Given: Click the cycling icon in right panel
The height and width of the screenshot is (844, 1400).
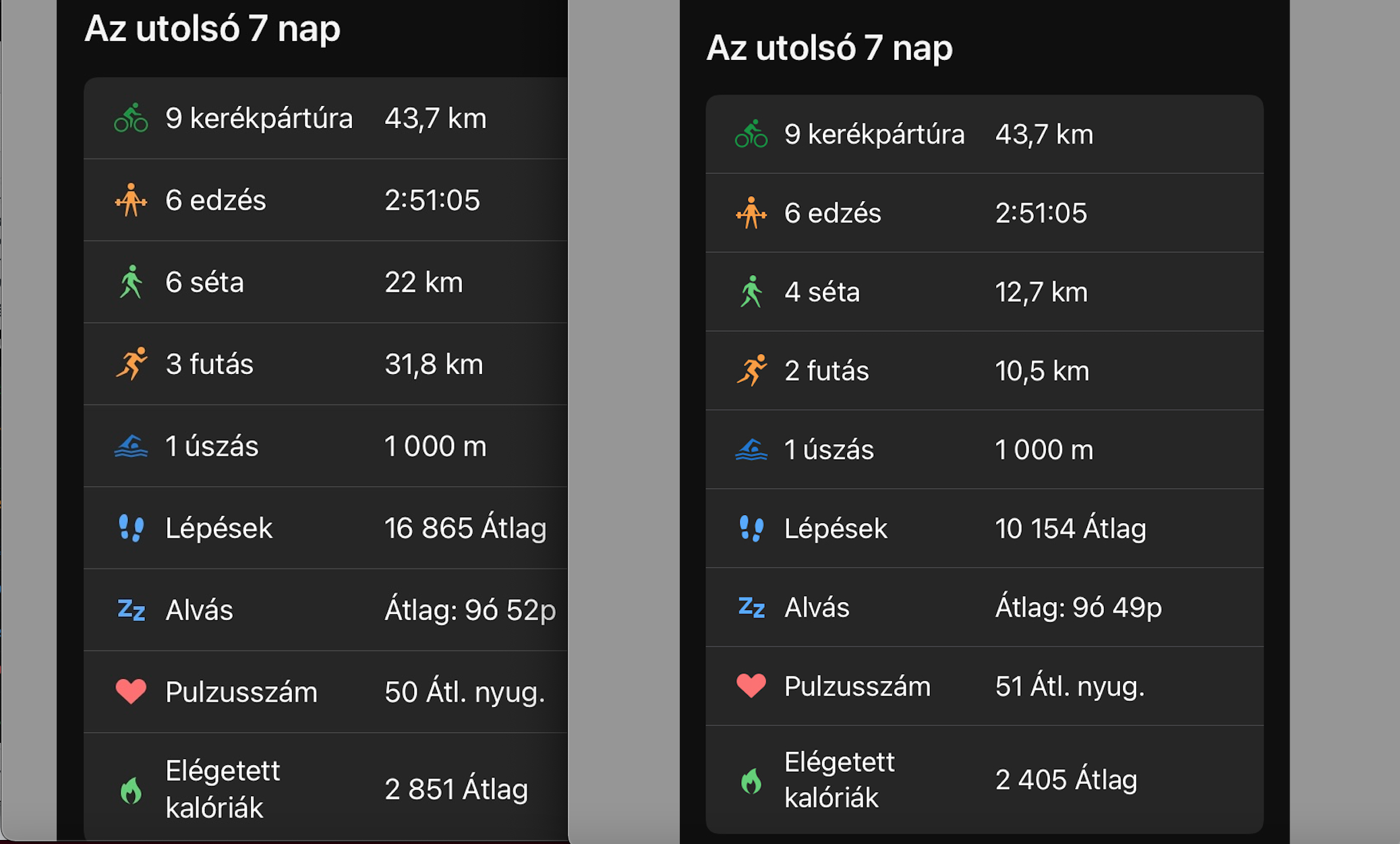Looking at the screenshot, I should (751, 134).
